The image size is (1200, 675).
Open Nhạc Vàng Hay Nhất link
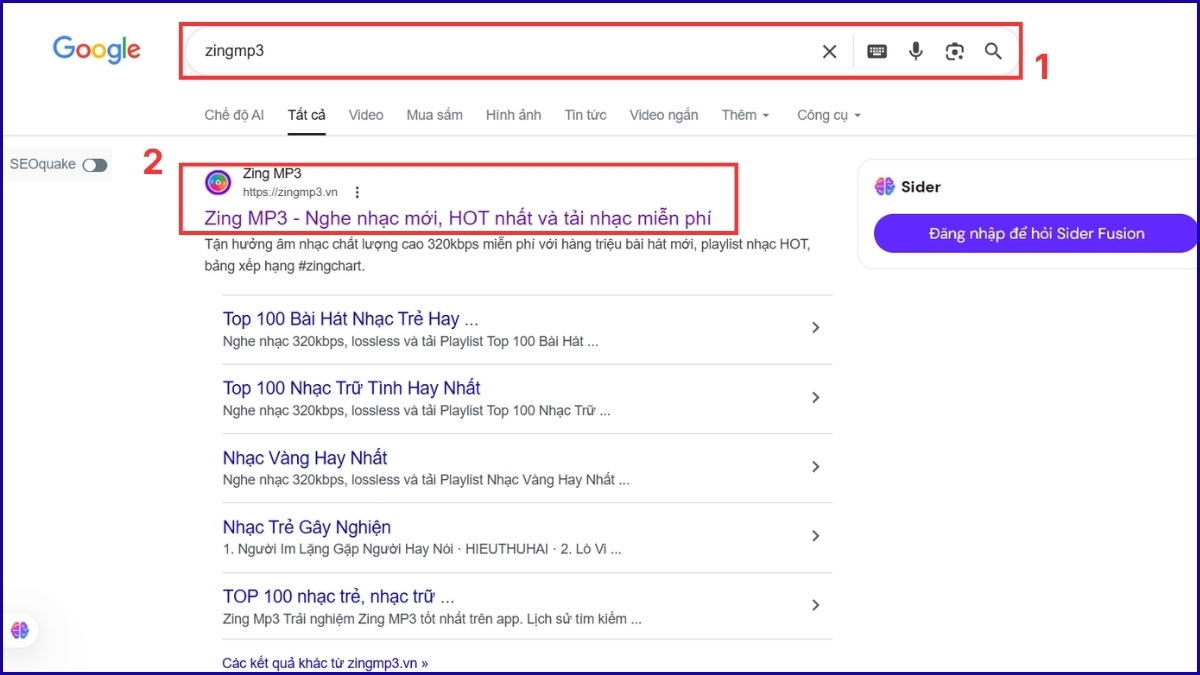click(x=305, y=458)
